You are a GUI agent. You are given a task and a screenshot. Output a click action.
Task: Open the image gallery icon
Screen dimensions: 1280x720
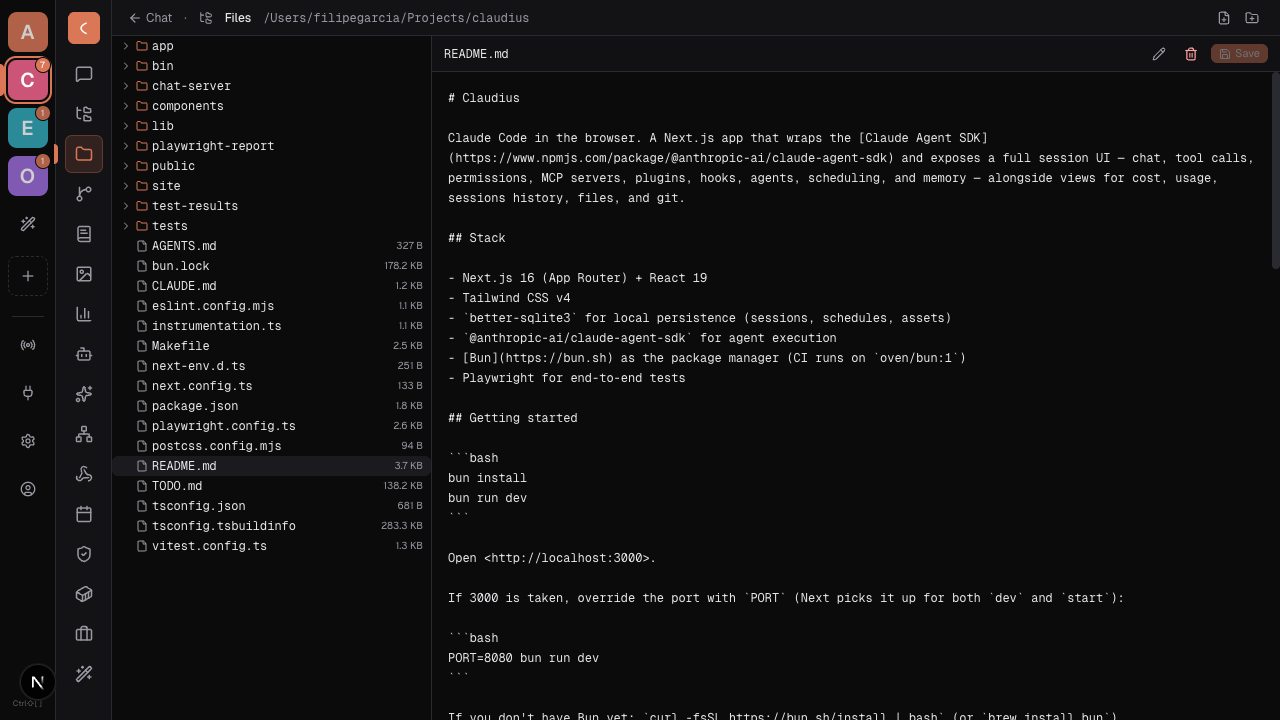[84, 274]
